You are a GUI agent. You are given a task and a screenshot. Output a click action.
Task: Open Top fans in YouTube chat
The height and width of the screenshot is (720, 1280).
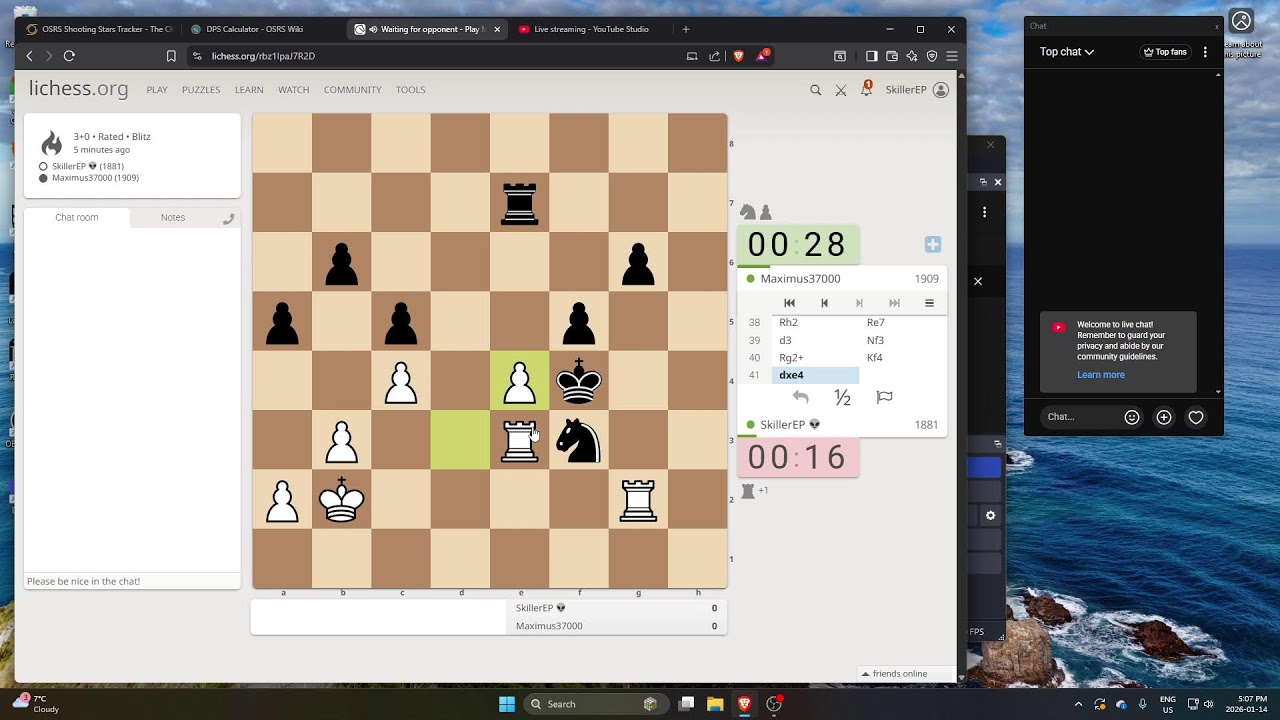tap(1165, 52)
